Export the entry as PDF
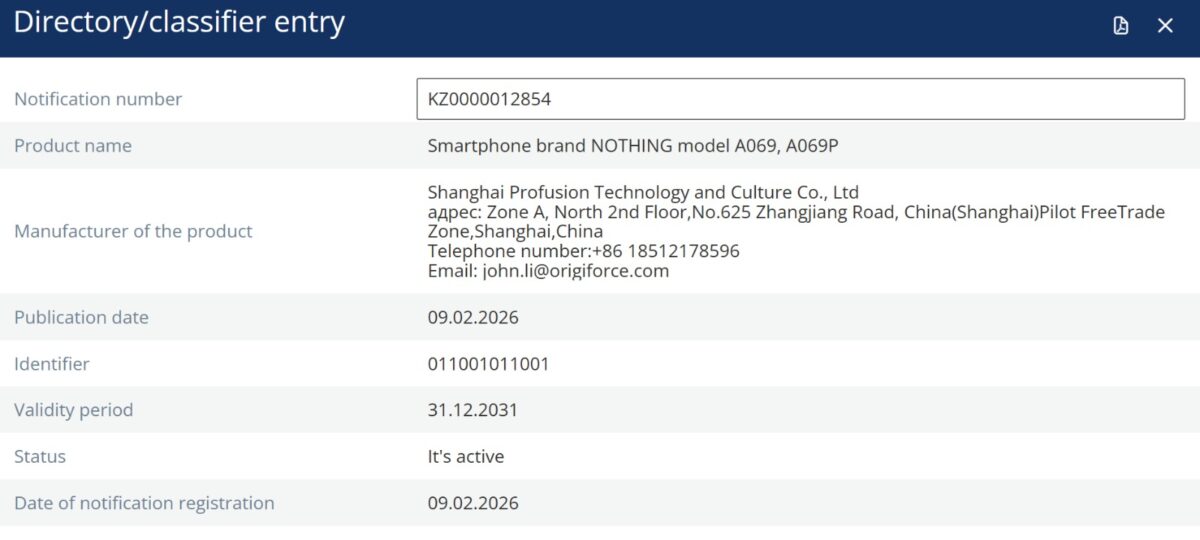 point(1121,26)
